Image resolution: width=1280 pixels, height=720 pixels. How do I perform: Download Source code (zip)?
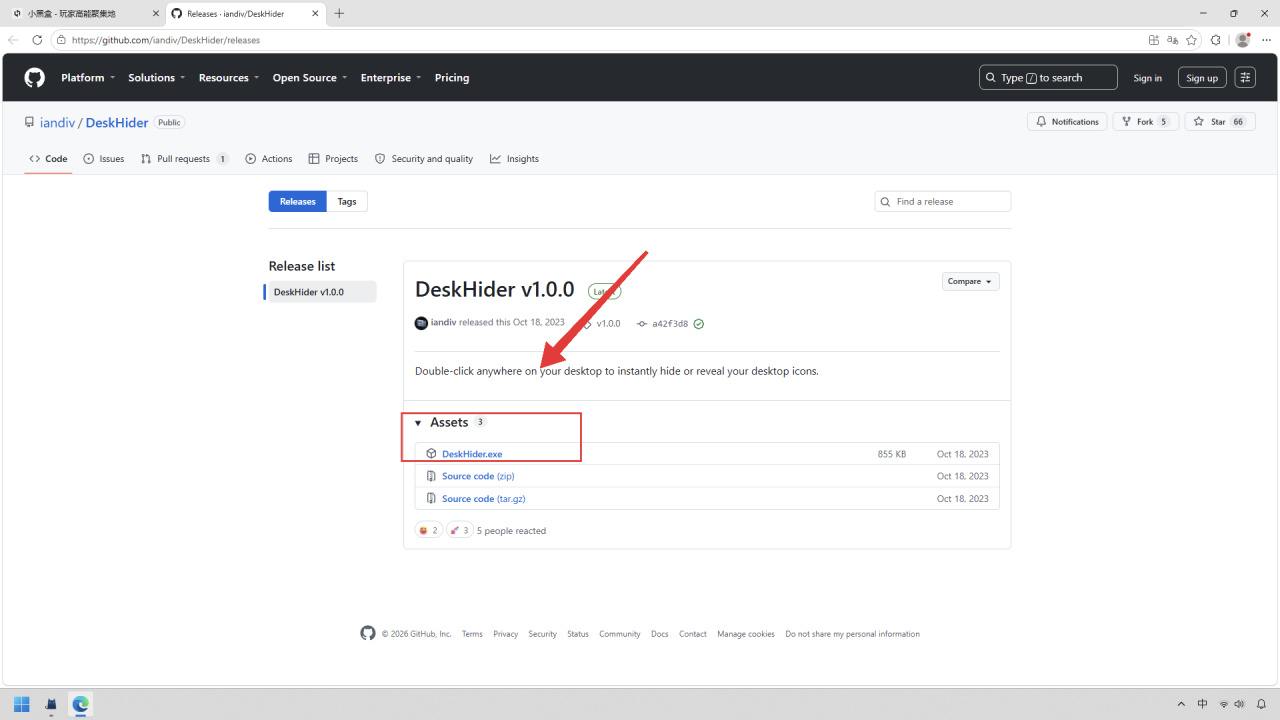(478, 476)
